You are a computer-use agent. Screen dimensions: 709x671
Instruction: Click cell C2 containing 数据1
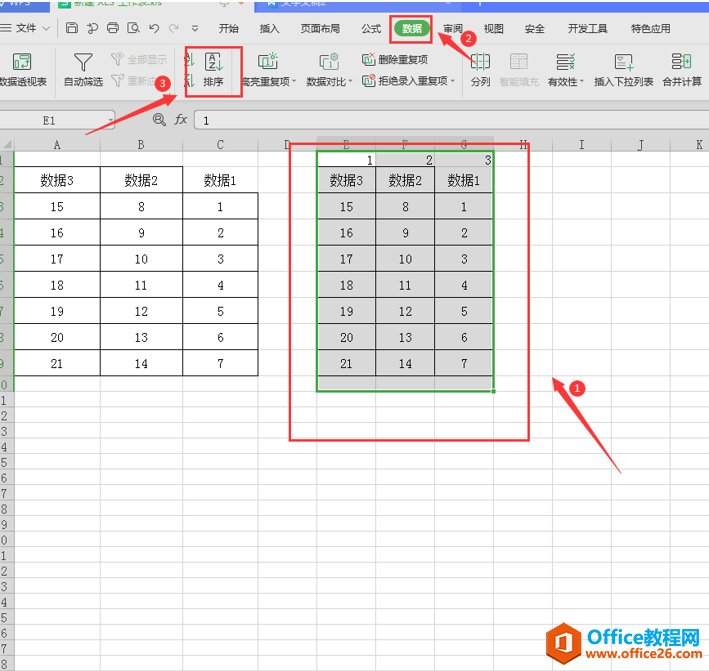[x=220, y=180]
